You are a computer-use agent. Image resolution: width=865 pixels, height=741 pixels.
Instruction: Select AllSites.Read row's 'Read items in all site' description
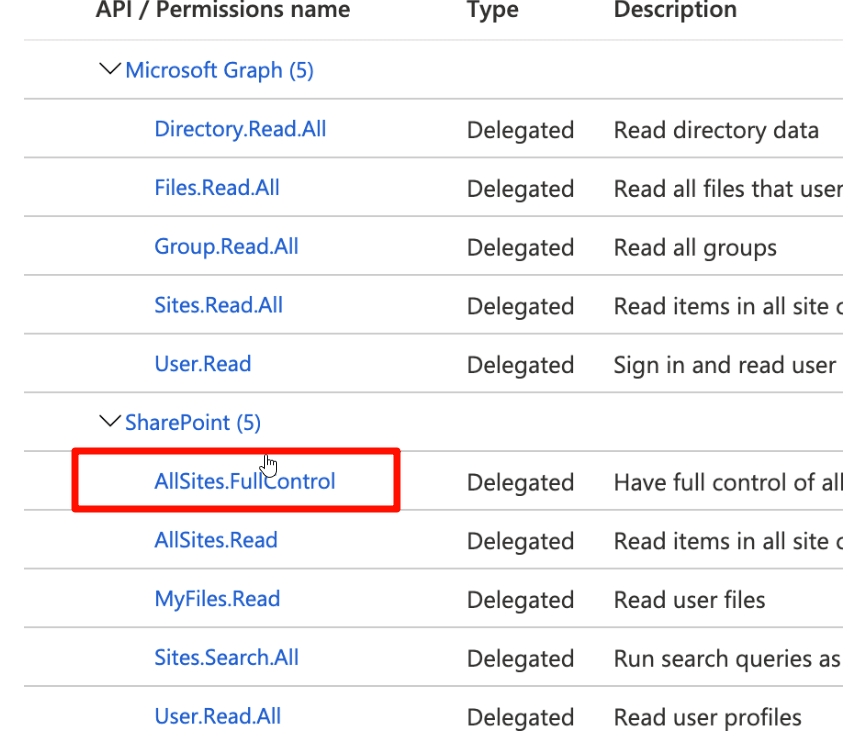pos(728,542)
